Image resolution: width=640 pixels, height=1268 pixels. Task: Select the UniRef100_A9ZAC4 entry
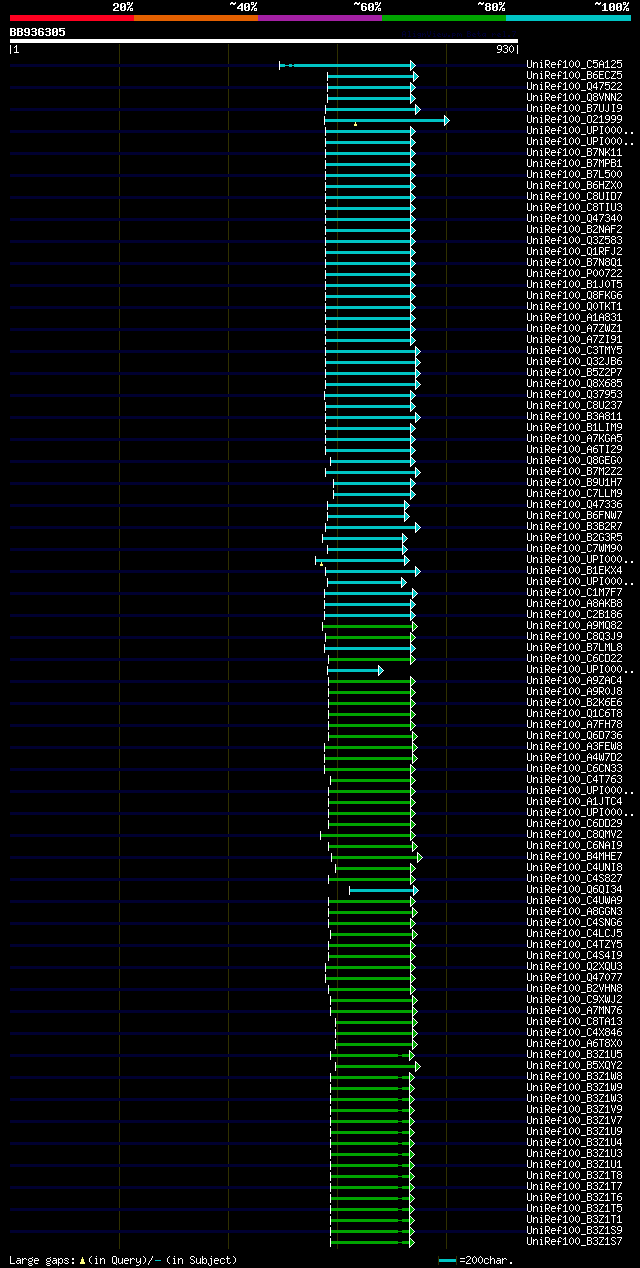(574, 680)
